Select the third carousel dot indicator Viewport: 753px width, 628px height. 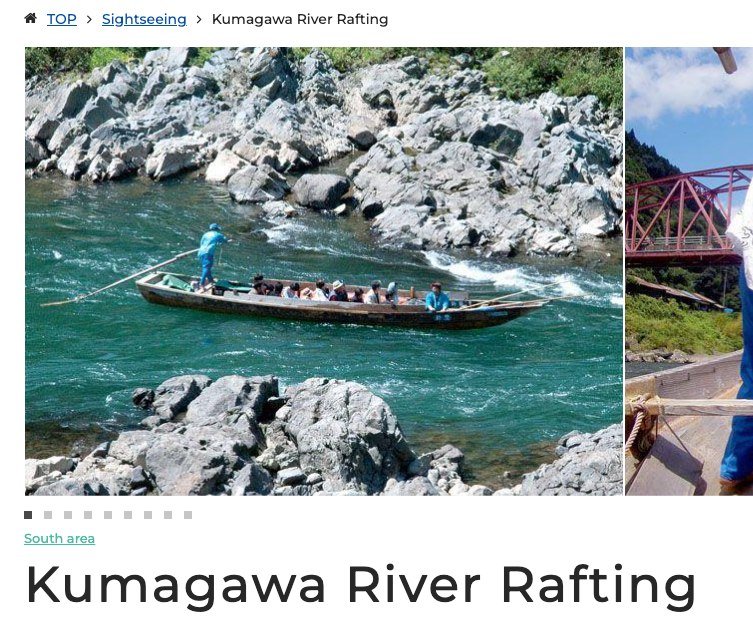tap(68, 515)
